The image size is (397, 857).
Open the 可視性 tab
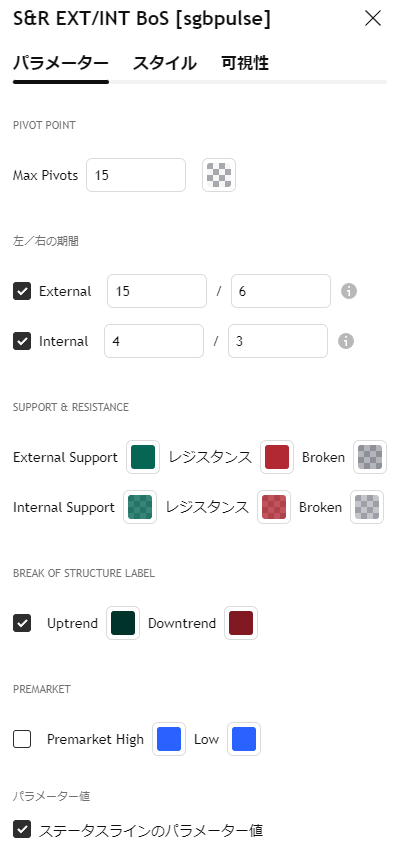click(245, 63)
